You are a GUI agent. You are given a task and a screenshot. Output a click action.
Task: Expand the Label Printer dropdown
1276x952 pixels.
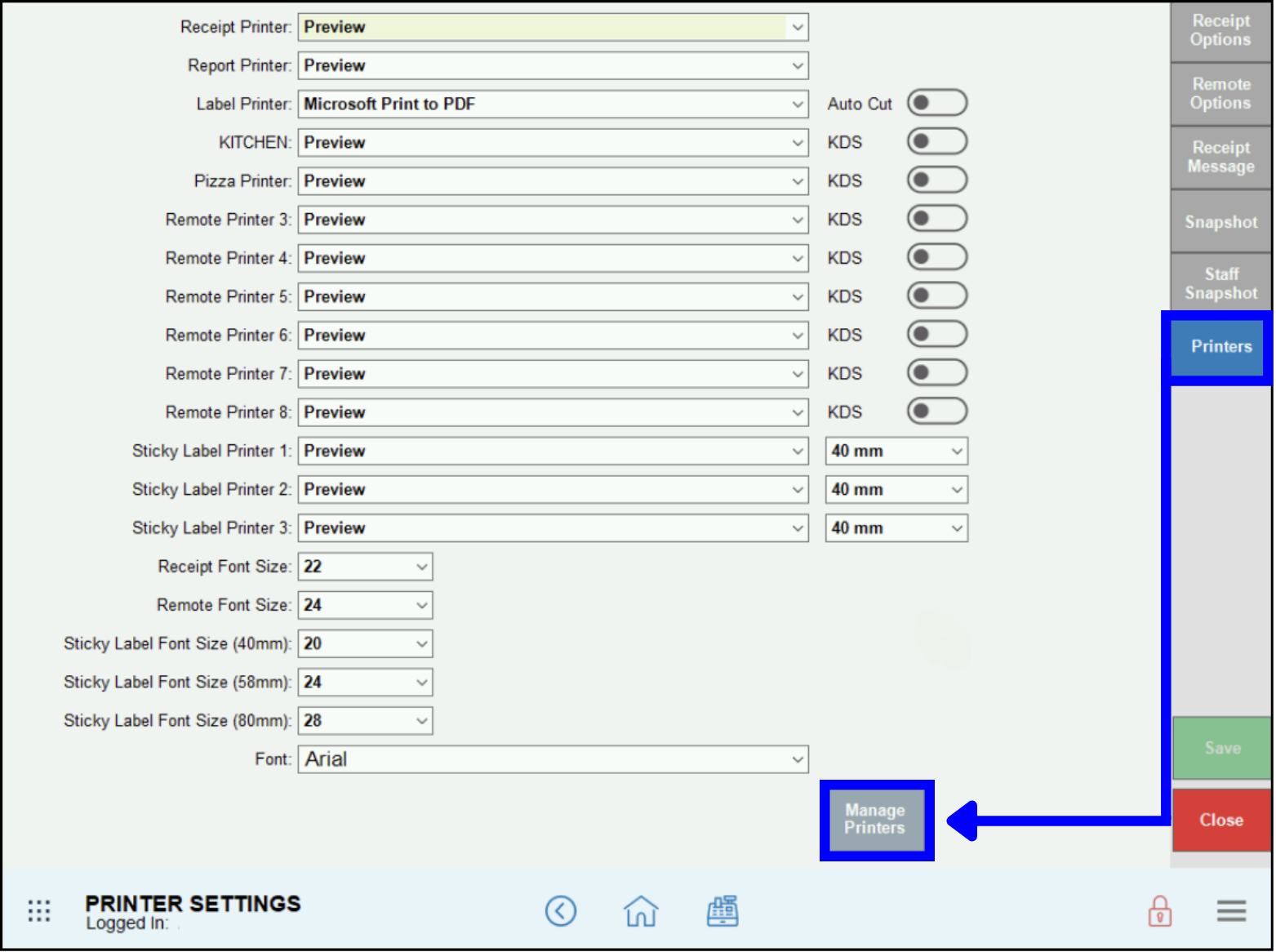[553, 104]
